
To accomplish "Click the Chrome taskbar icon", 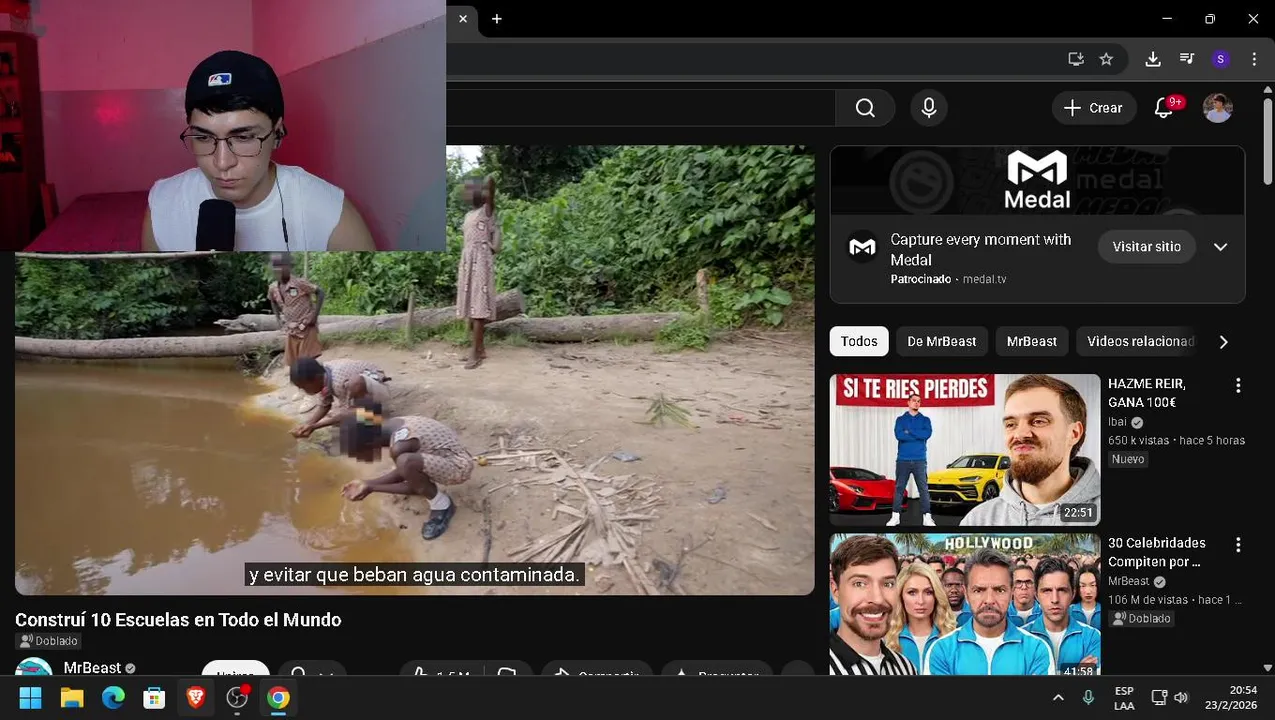I will (x=278, y=698).
